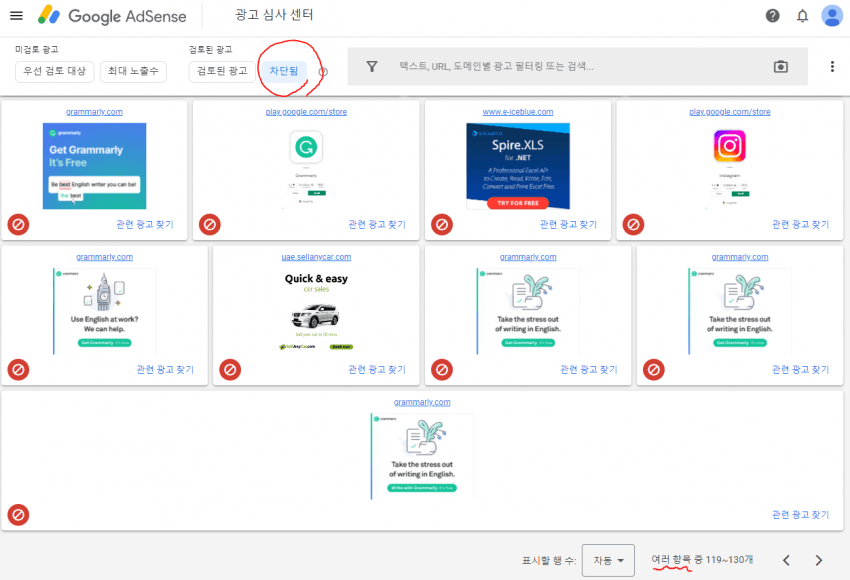Click 관련 광고 찾기 on Instagram card
The height and width of the screenshot is (580, 850).
(800, 224)
